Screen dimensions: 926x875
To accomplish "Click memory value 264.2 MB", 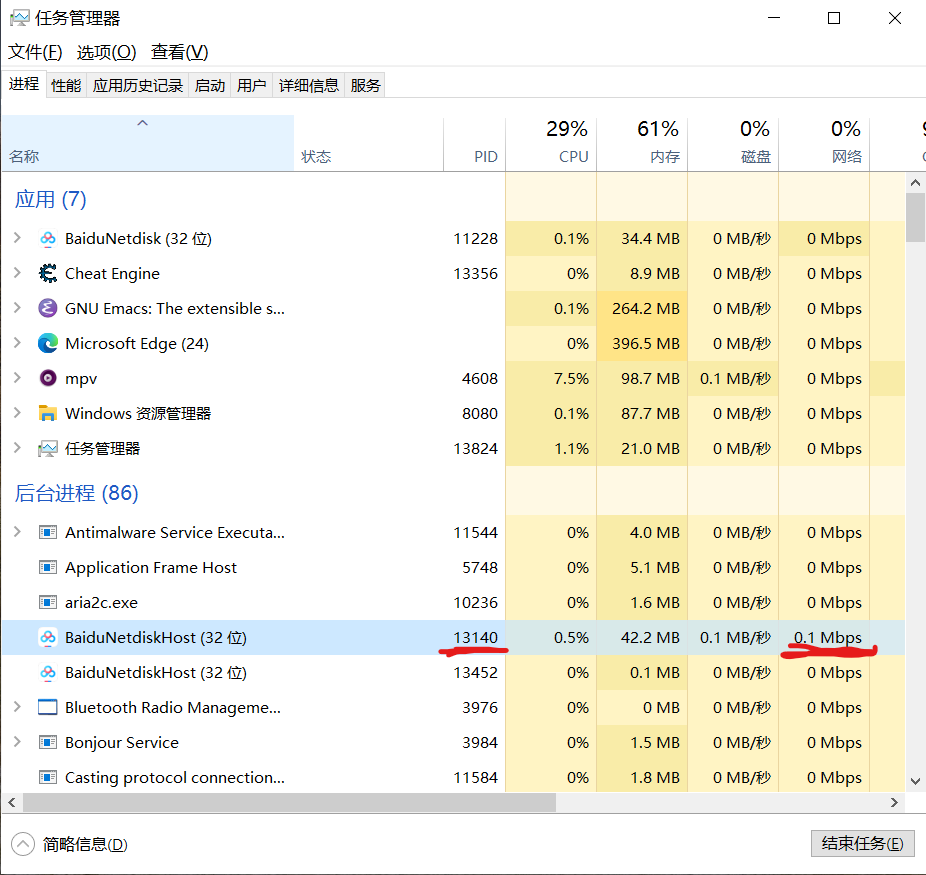I will pos(645,309).
